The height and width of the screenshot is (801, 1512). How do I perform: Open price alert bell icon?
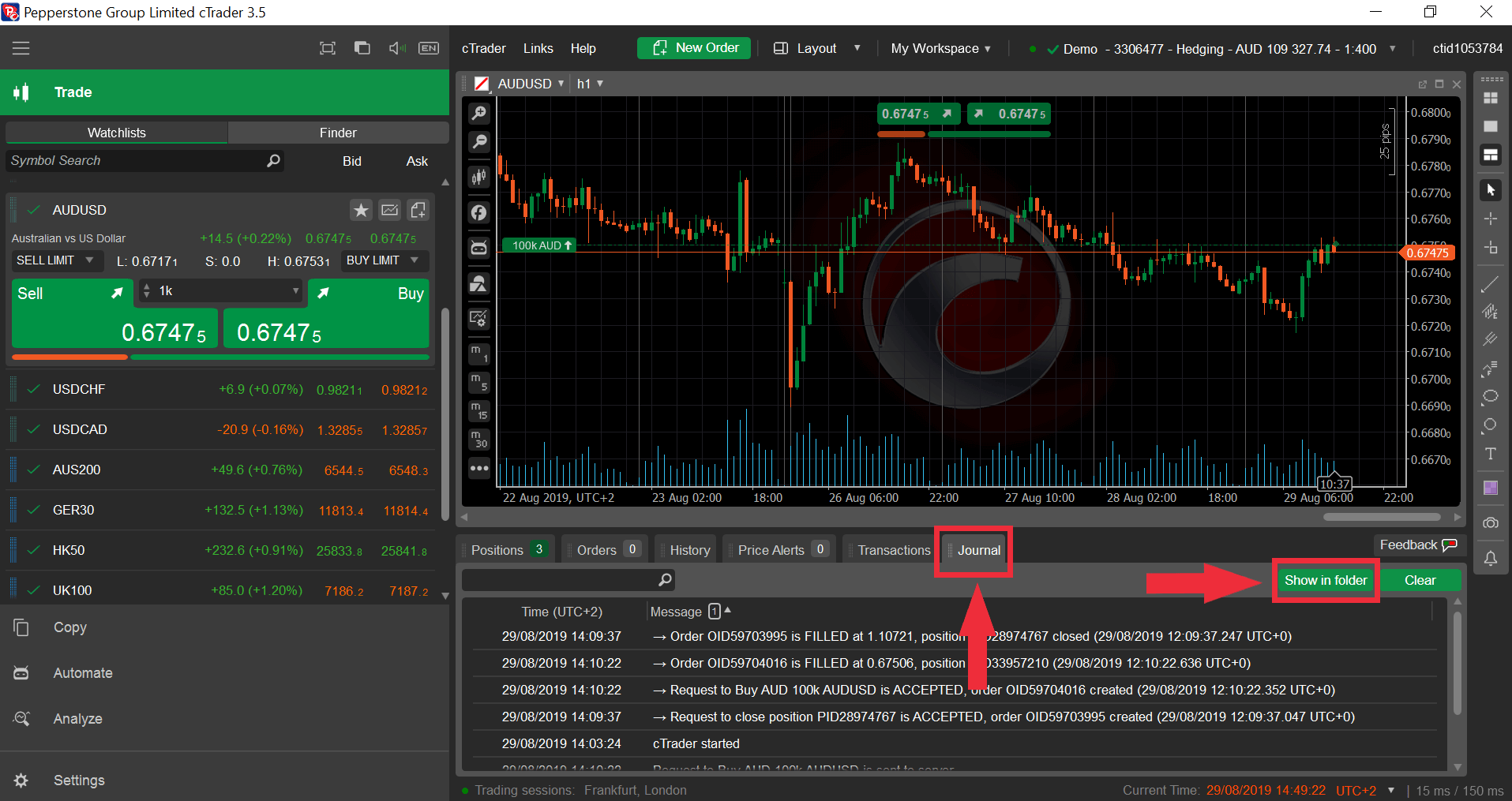click(x=1491, y=559)
